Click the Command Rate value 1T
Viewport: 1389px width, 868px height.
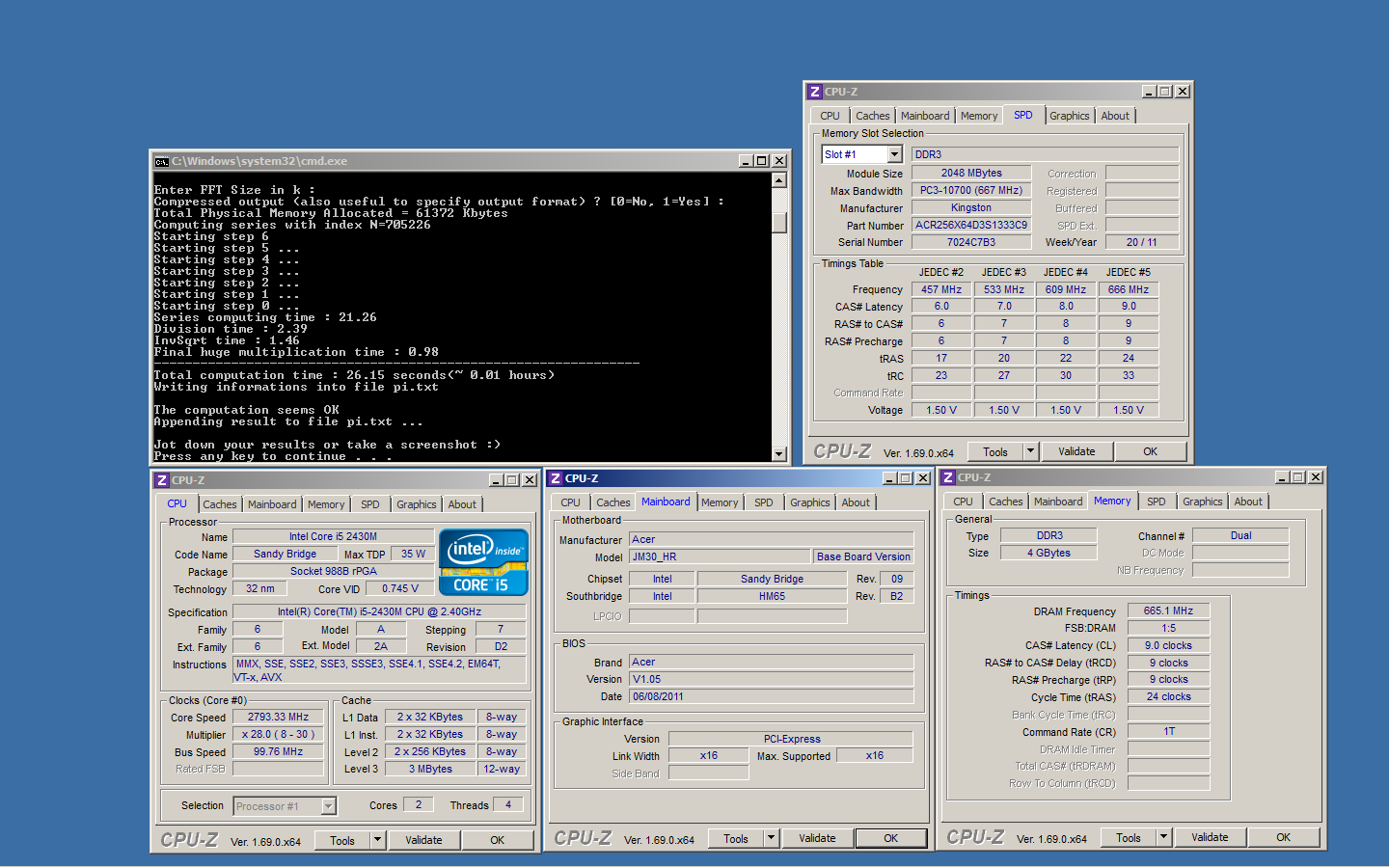[1168, 731]
